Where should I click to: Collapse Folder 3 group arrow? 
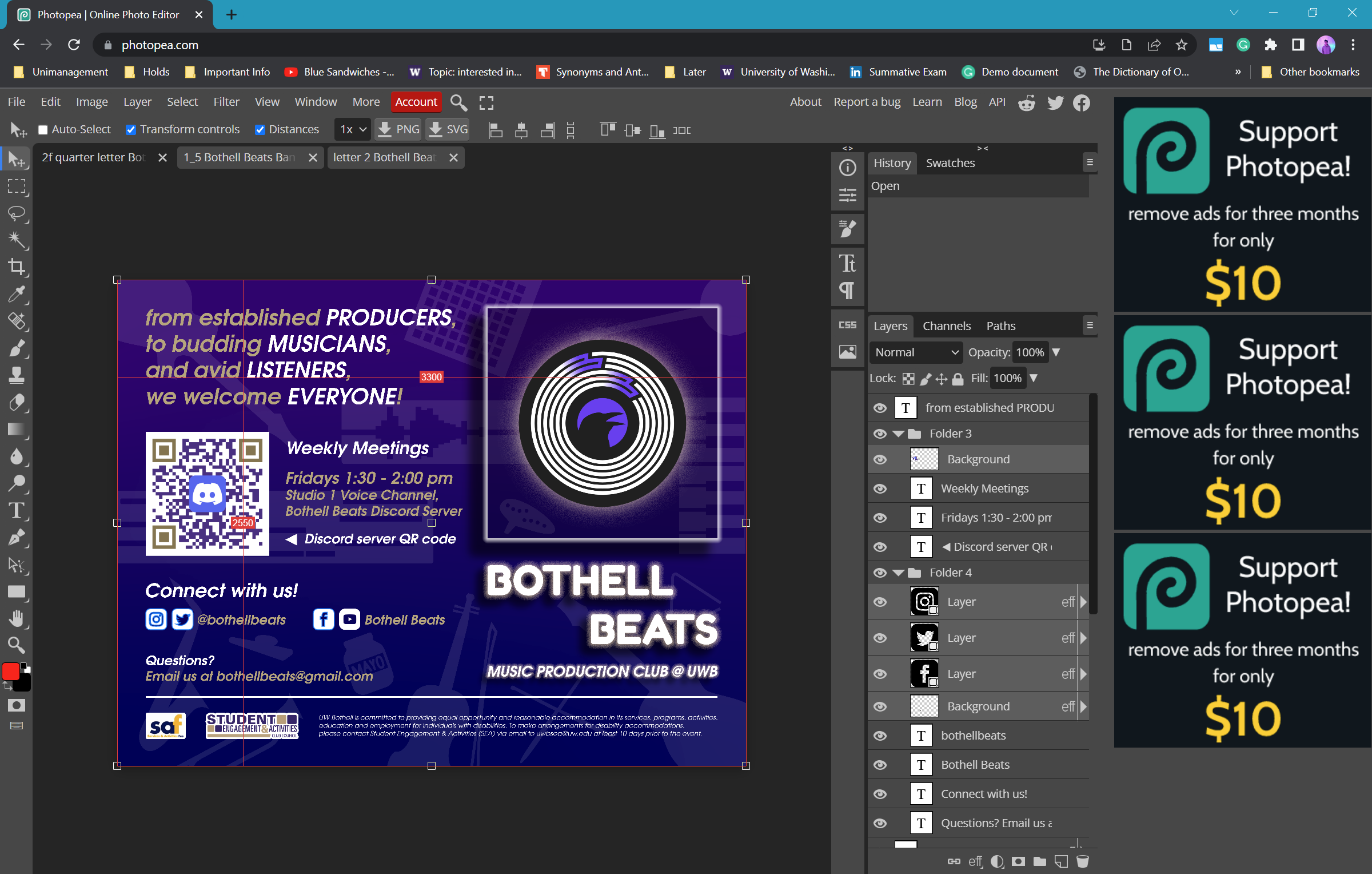pyautogui.click(x=898, y=434)
